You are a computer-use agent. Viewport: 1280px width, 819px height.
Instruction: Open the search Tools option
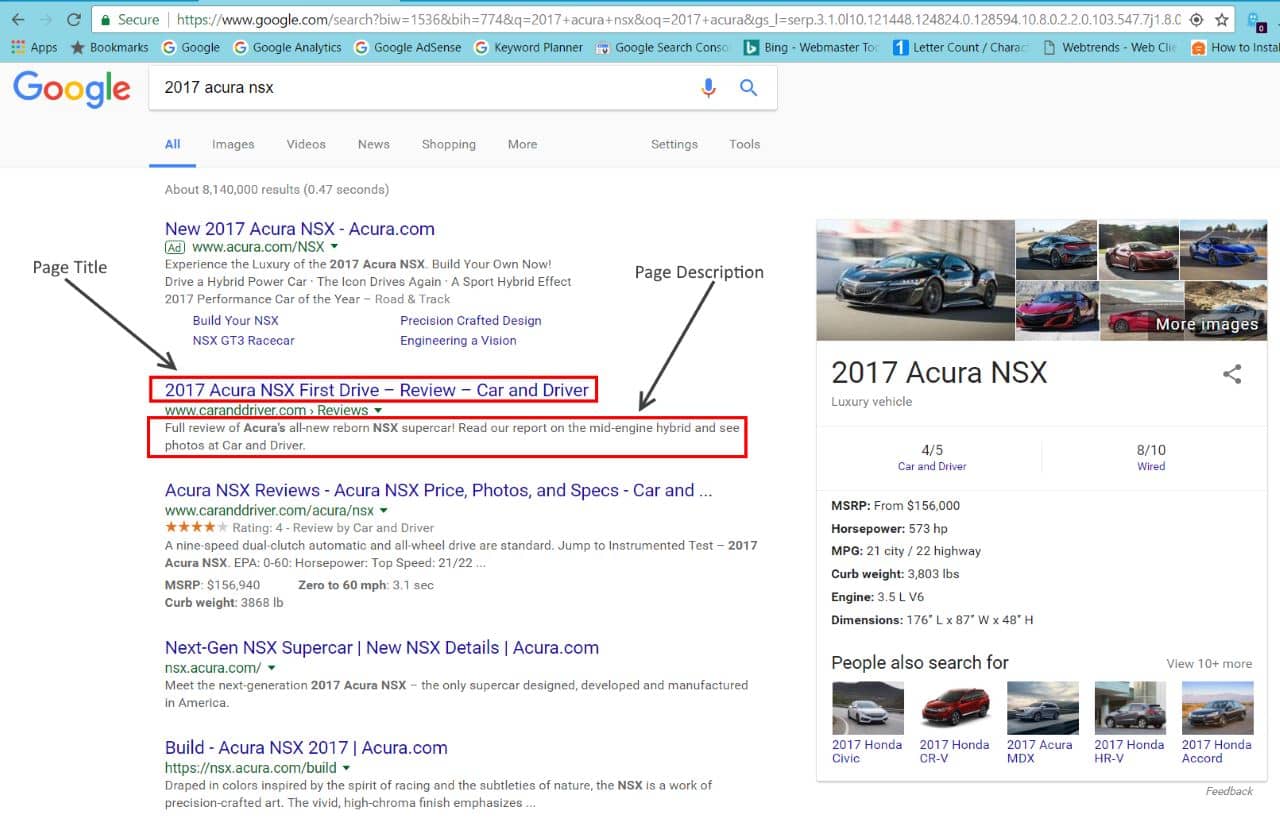[x=745, y=144]
